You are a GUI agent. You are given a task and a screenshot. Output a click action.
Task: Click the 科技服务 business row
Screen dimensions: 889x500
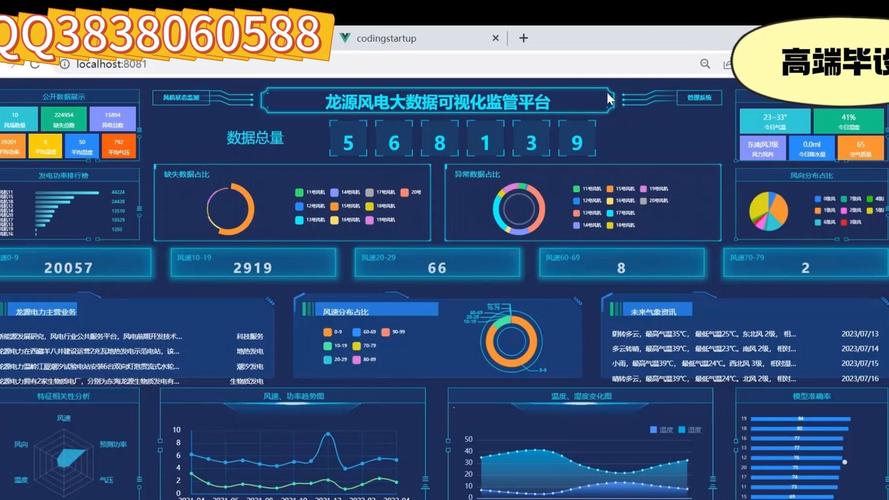pos(132,336)
